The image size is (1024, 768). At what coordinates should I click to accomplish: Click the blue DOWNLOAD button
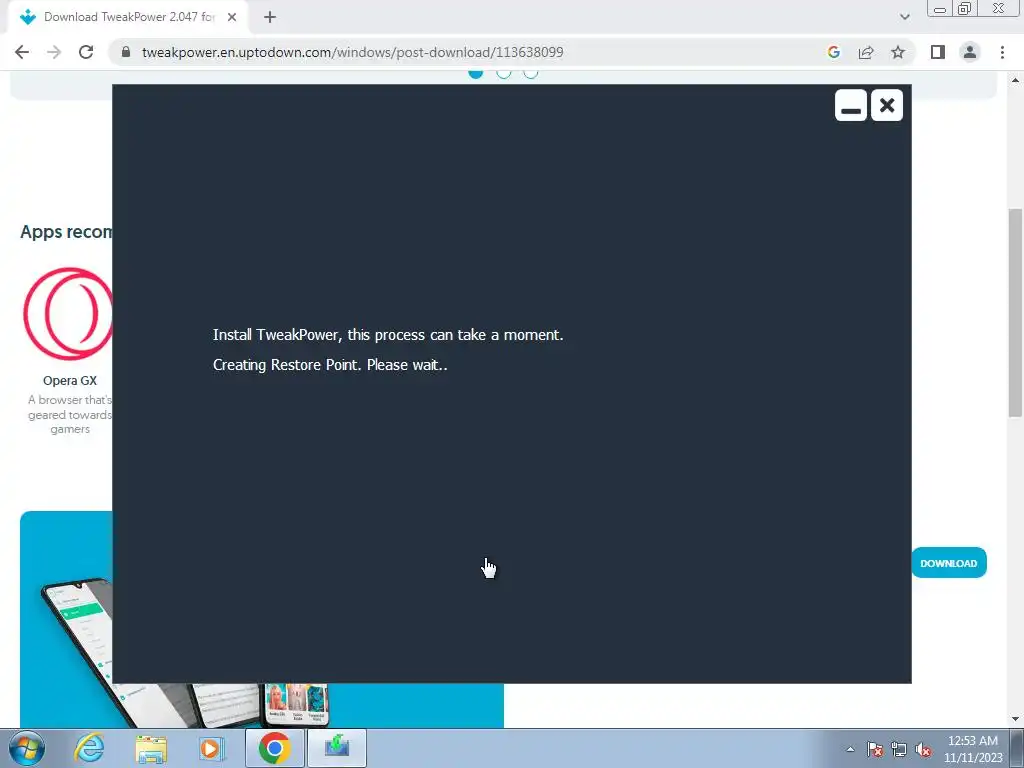(x=949, y=563)
